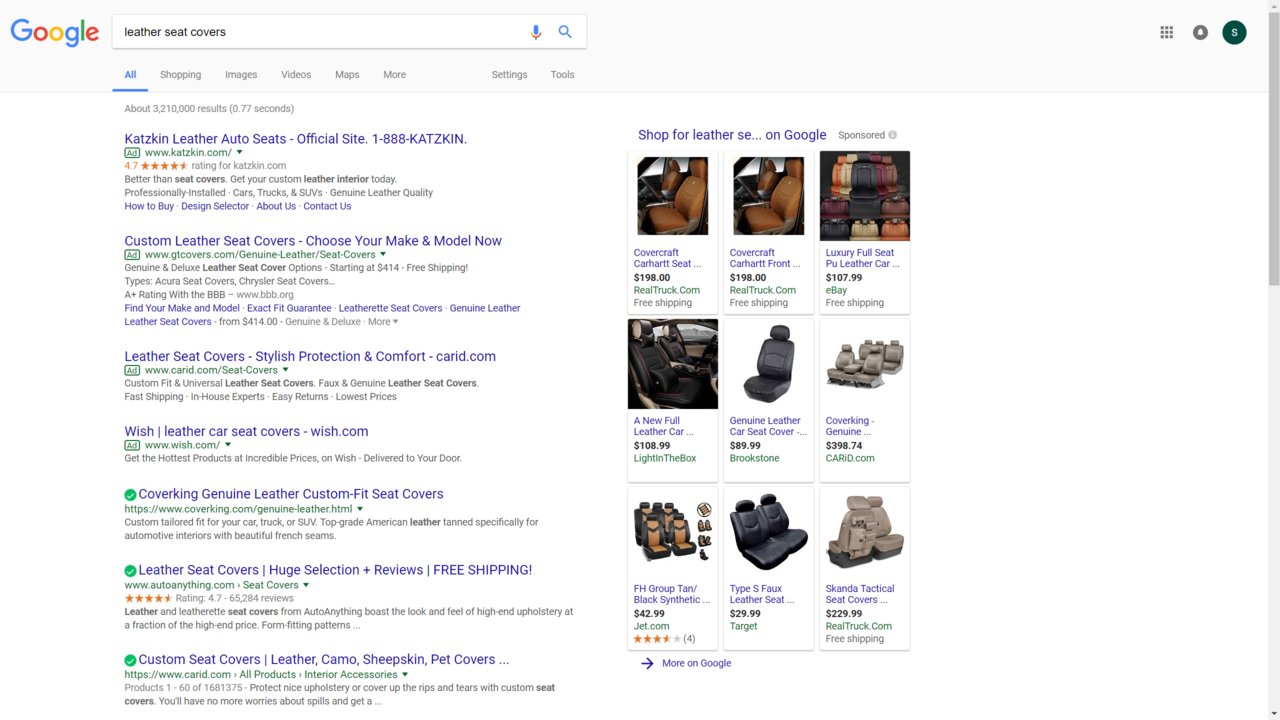Start voice search with microphone icon
Viewport: 1280px width, 720px height.
(536, 32)
